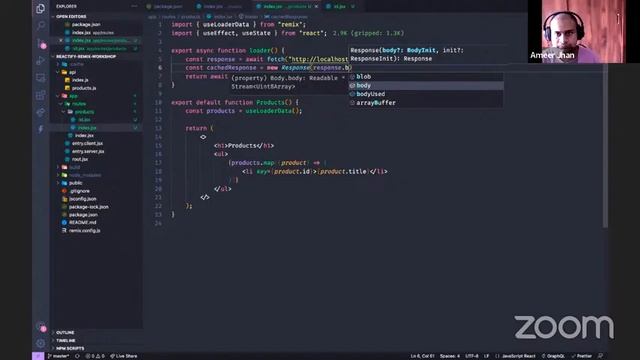Collapse the api folder

(x=72, y=72)
